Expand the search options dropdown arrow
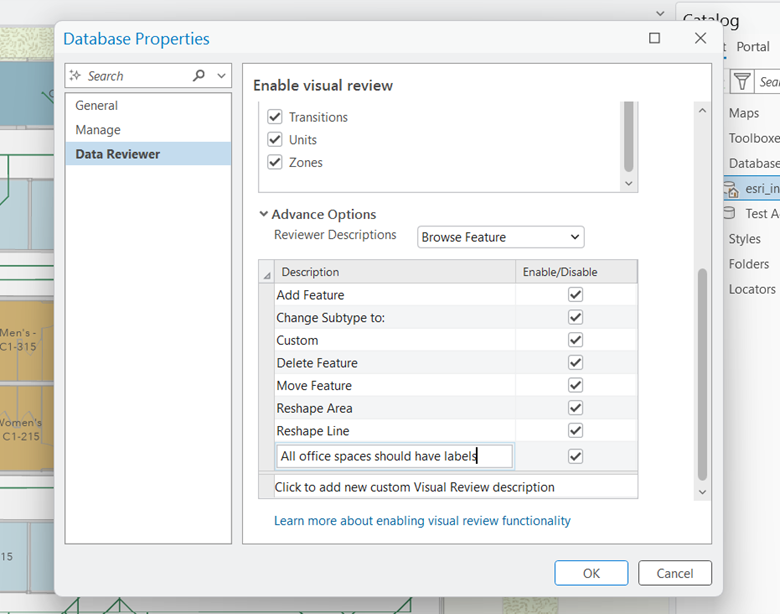780x614 pixels. (x=221, y=75)
